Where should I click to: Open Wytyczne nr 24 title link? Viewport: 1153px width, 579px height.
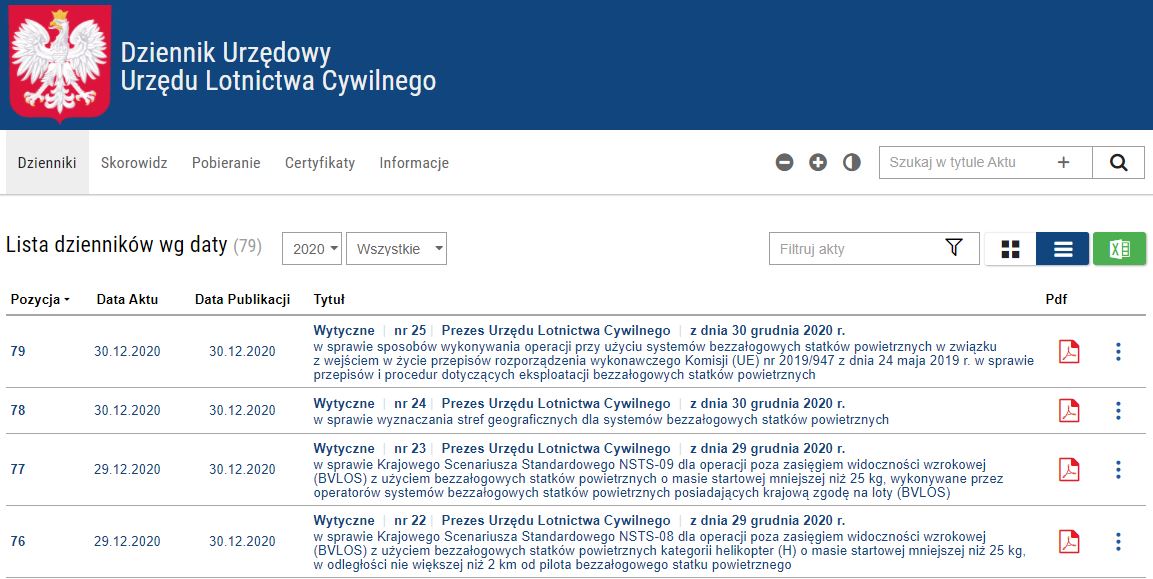pyautogui.click(x=579, y=404)
